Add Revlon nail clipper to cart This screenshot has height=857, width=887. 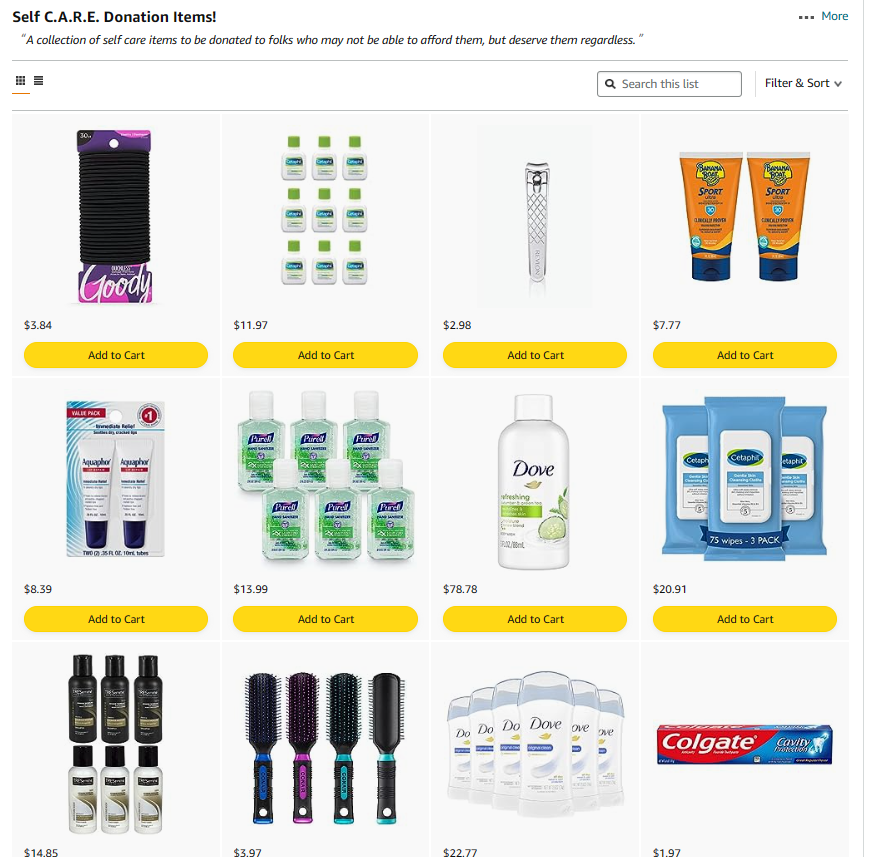tap(535, 355)
